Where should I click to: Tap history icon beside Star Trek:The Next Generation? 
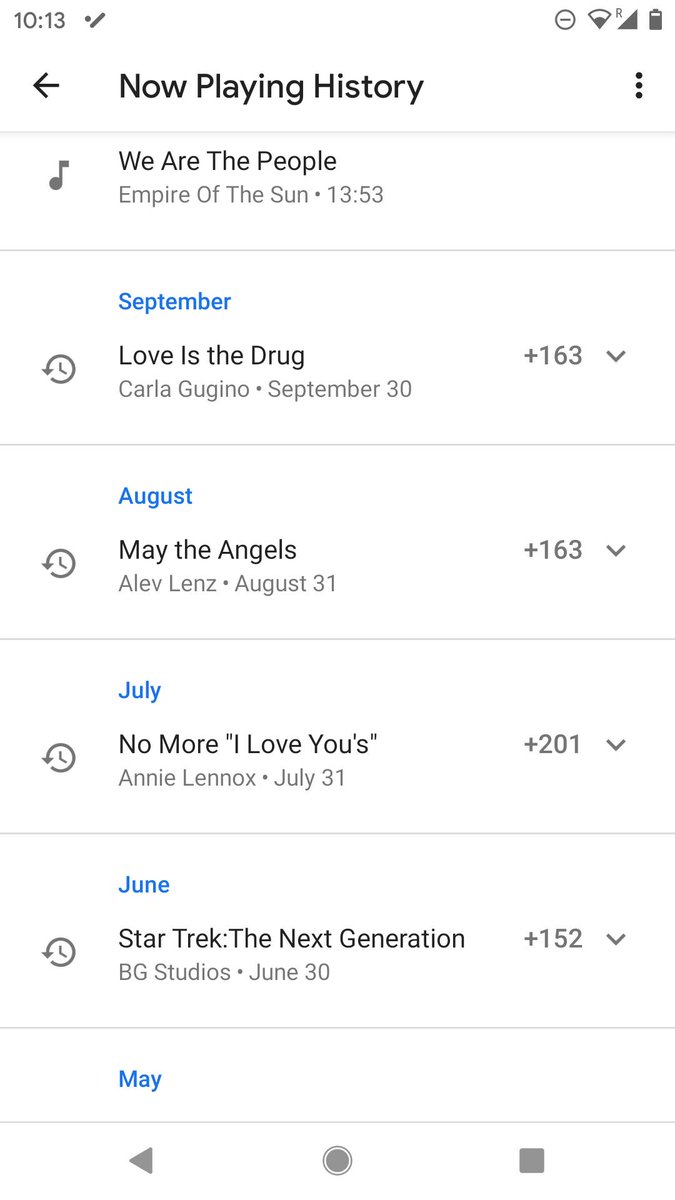(59, 952)
